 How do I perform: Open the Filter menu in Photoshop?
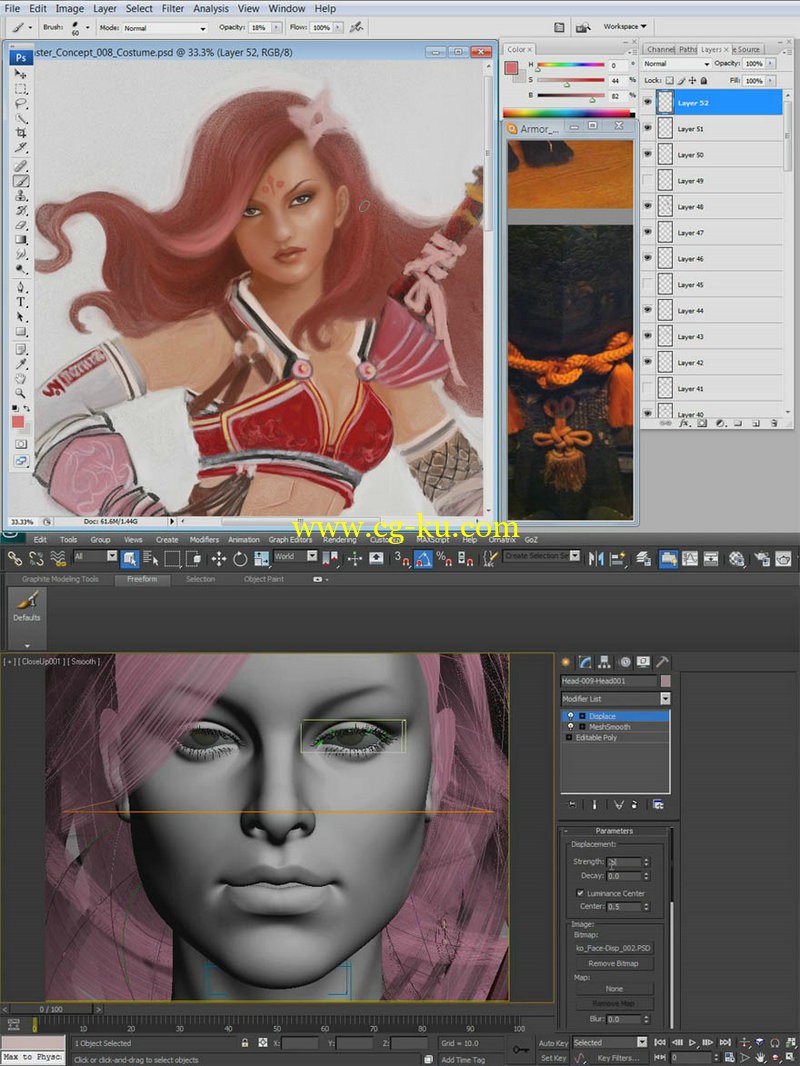(173, 9)
